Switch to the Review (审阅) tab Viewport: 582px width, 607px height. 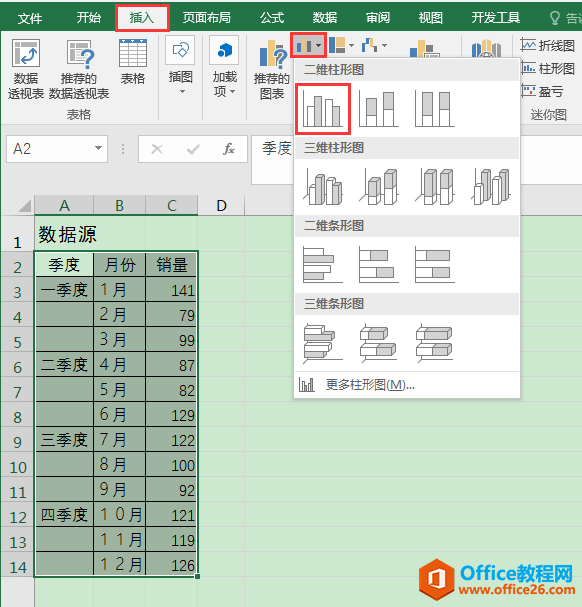(378, 18)
